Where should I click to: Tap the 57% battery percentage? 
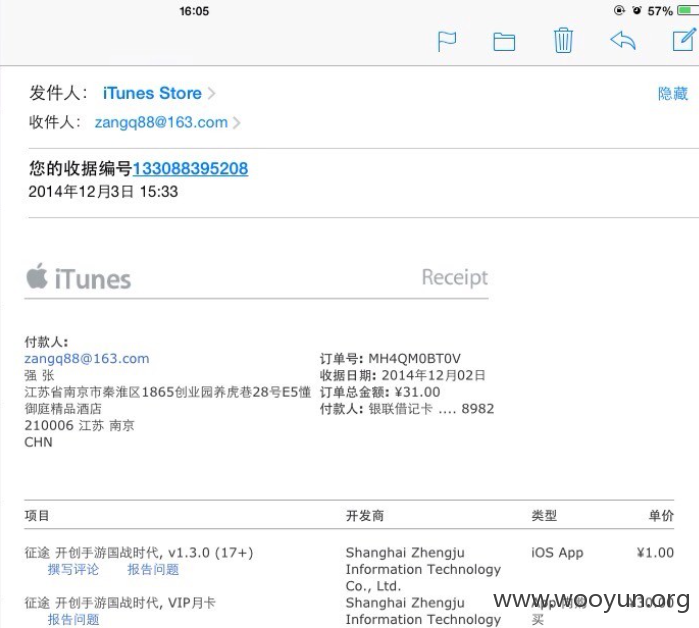click(x=660, y=11)
